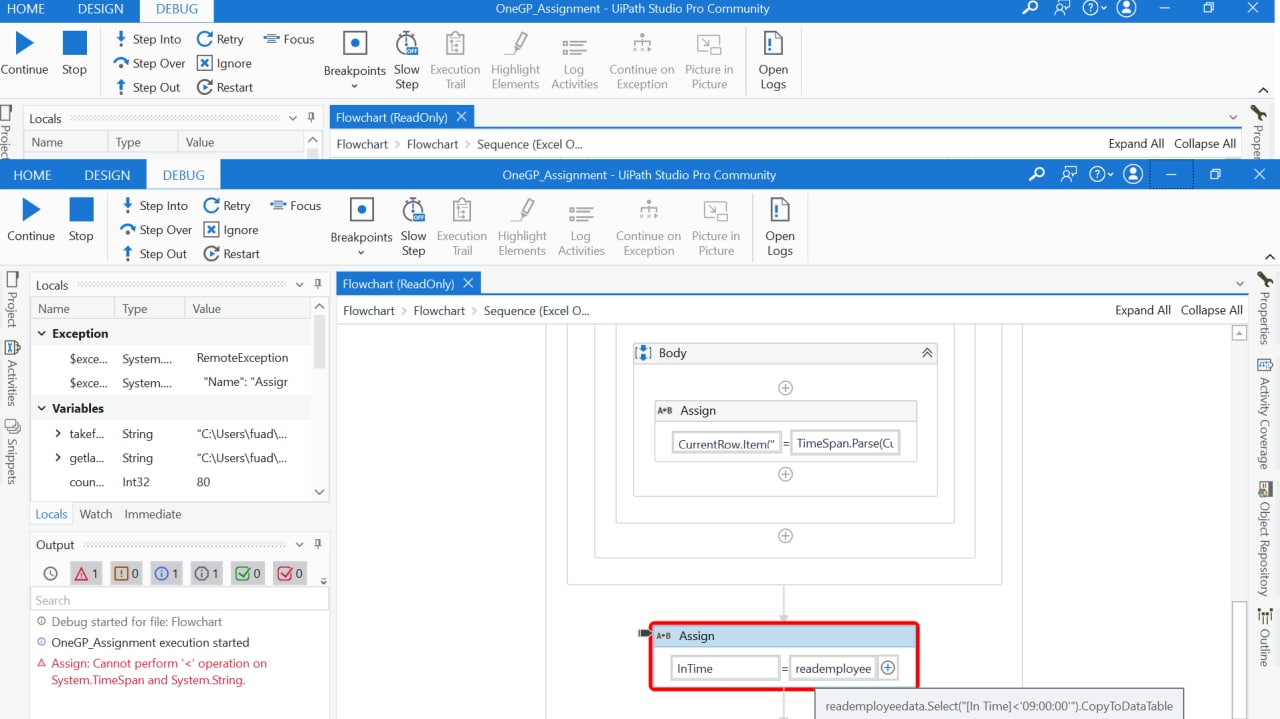
Task: Click plus icon below Assign in Body
Action: coord(785,474)
